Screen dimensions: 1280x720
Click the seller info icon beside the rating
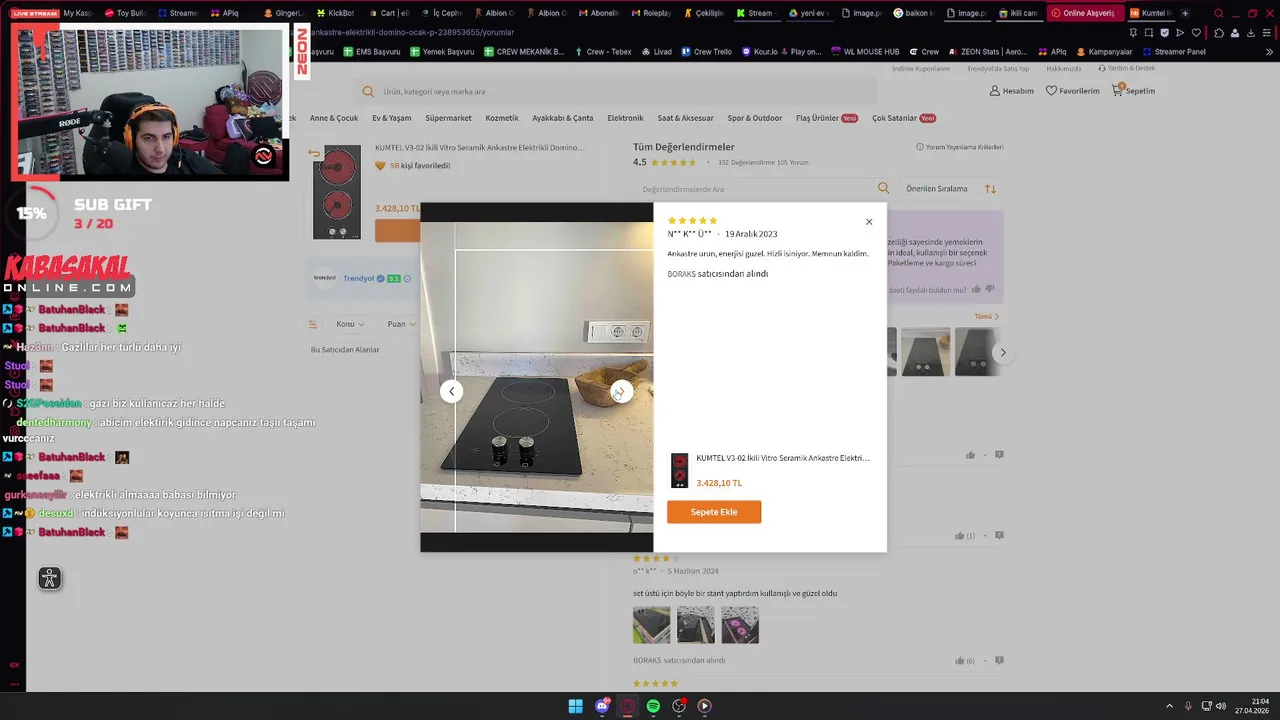point(407,278)
